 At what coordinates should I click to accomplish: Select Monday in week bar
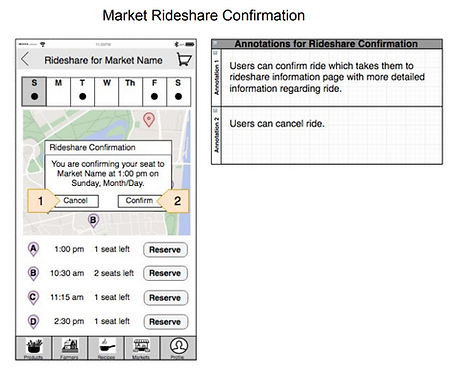tap(58, 92)
